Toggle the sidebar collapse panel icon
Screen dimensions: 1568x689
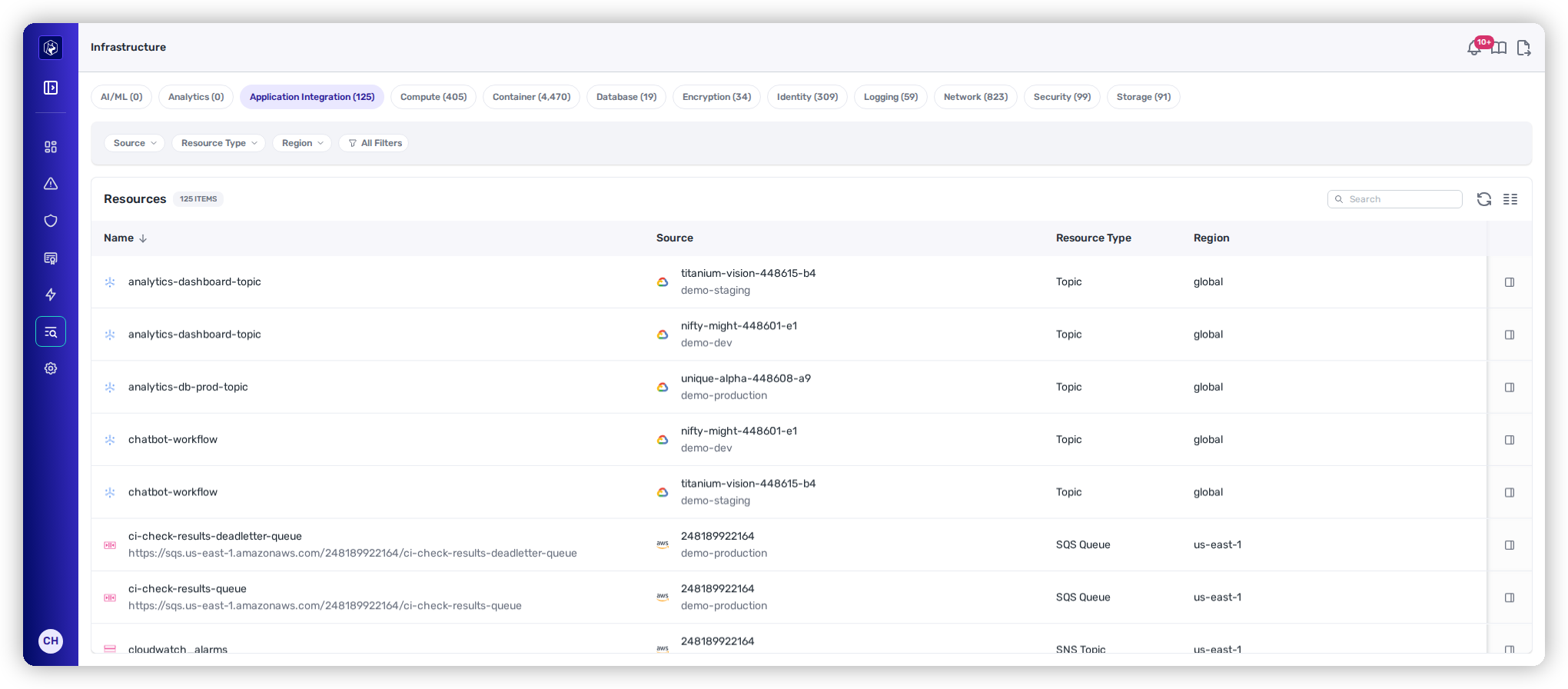click(x=51, y=88)
